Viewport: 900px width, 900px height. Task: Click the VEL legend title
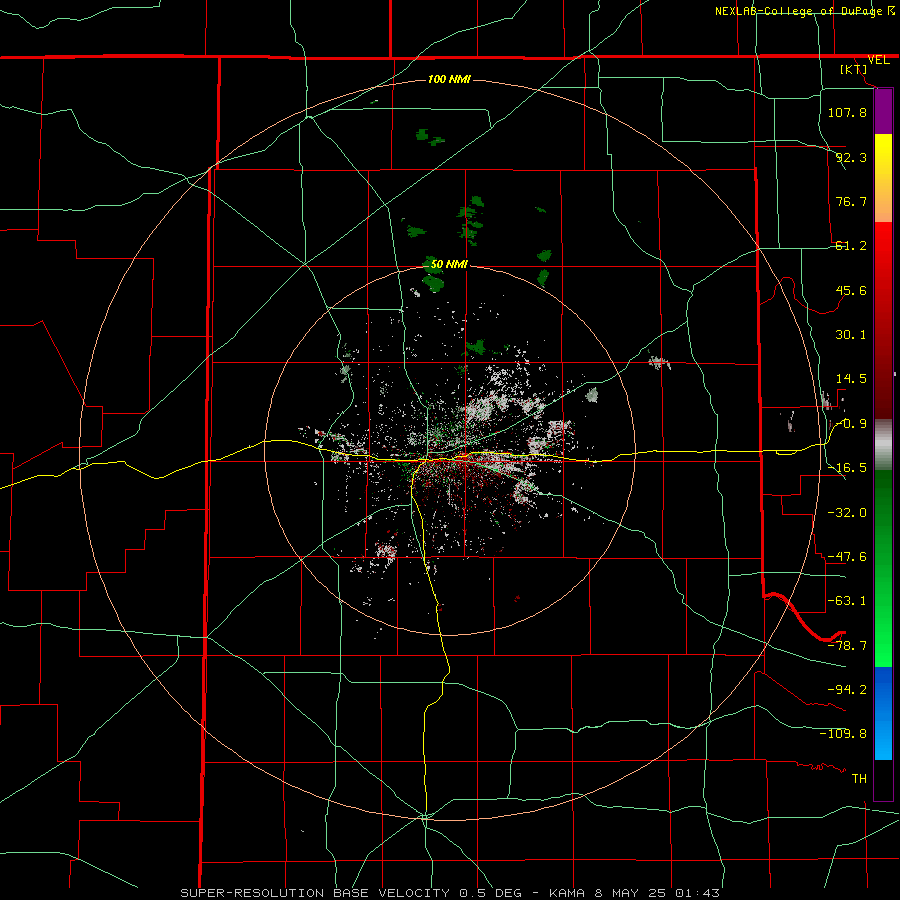[x=878, y=60]
